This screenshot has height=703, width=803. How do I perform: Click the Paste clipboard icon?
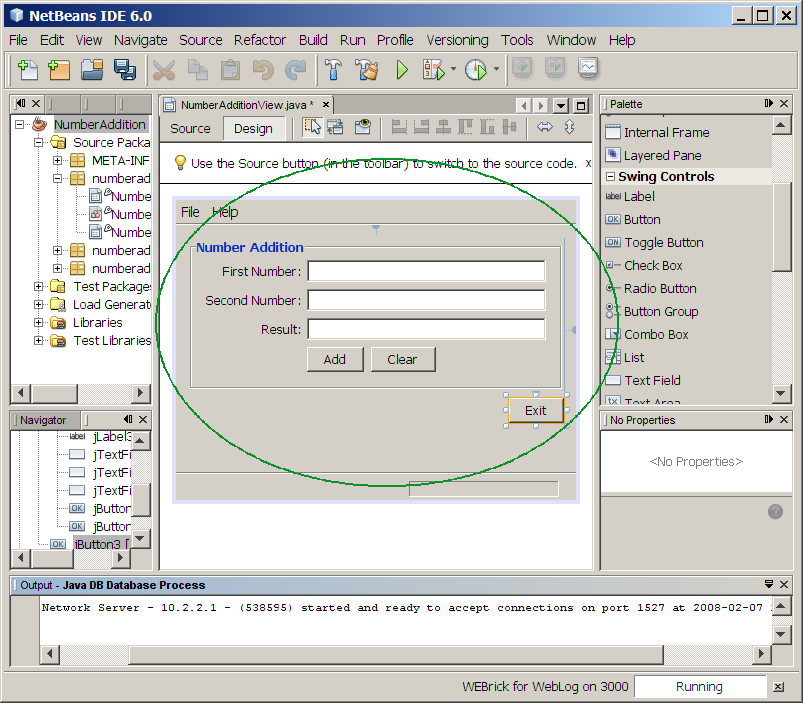coord(230,70)
